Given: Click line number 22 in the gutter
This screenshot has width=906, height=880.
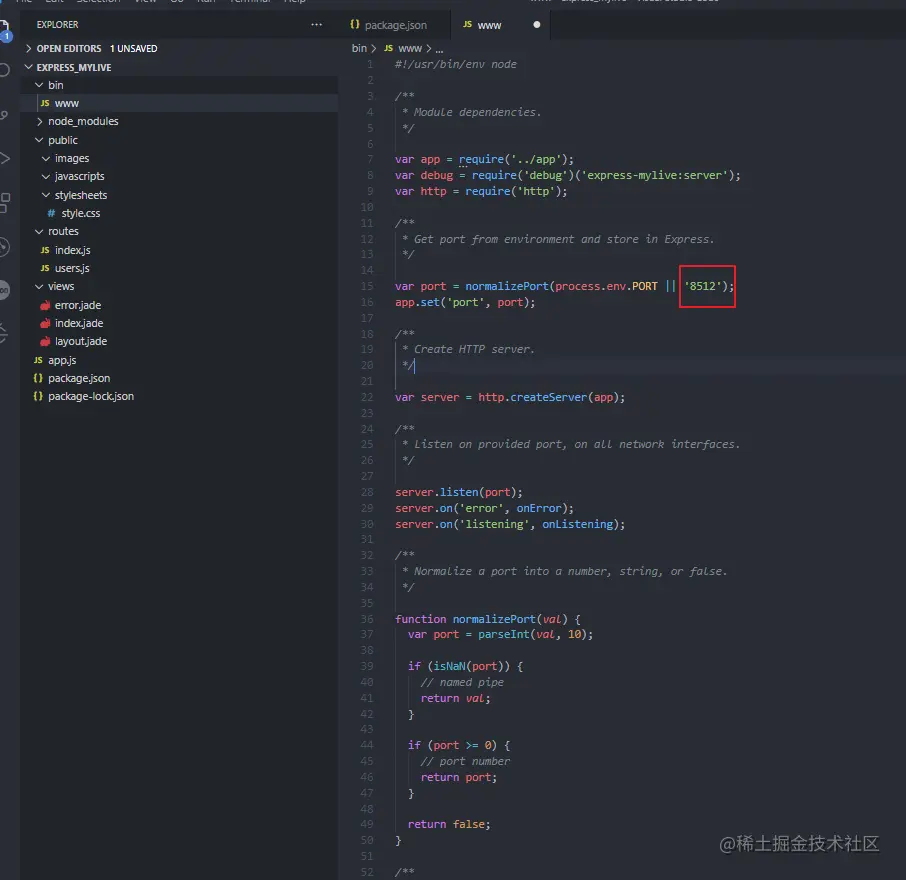Looking at the screenshot, I should click(367, 397).
